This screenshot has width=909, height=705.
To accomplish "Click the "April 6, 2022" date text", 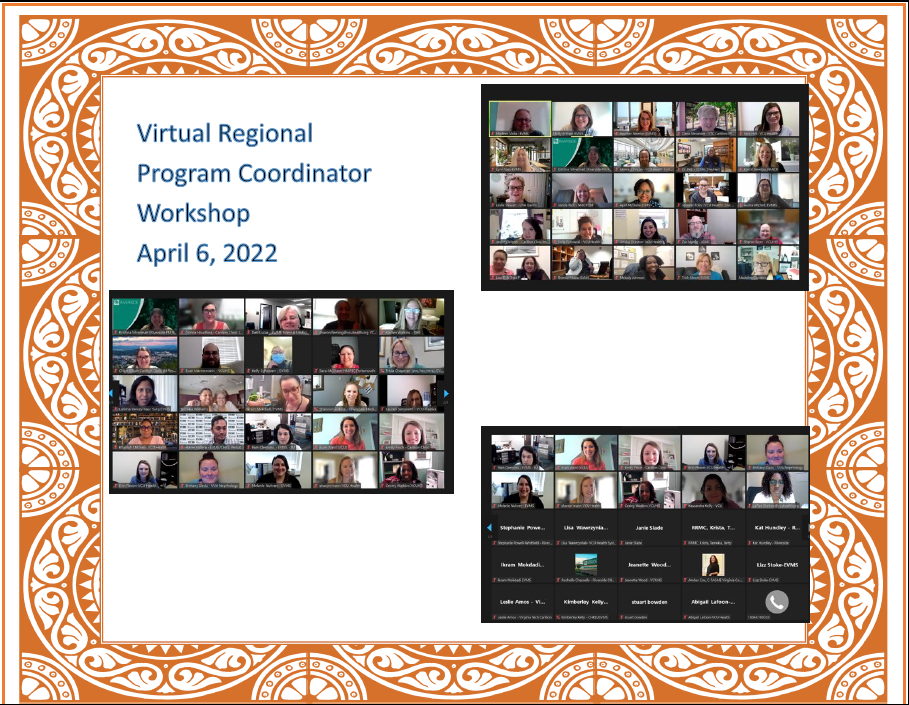I will point(207,253).
